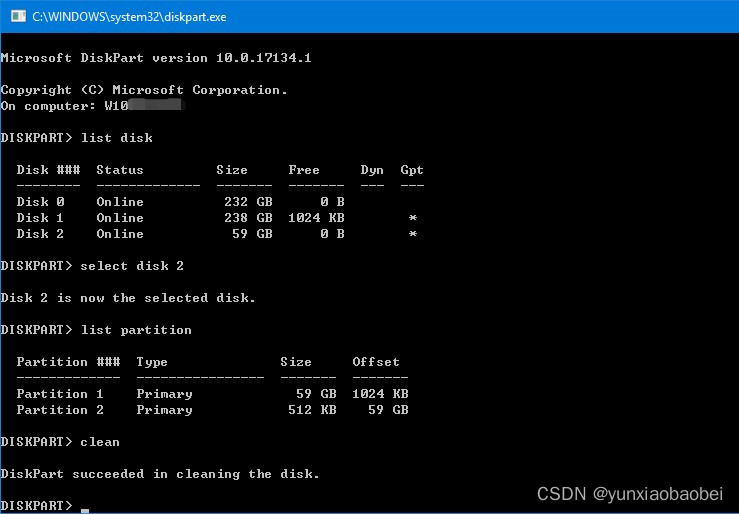The image size is (739, 514).
Task: Select the 'Microsoft DiskPart version 10.0.17134.1' line
Action: pos(156,58)
